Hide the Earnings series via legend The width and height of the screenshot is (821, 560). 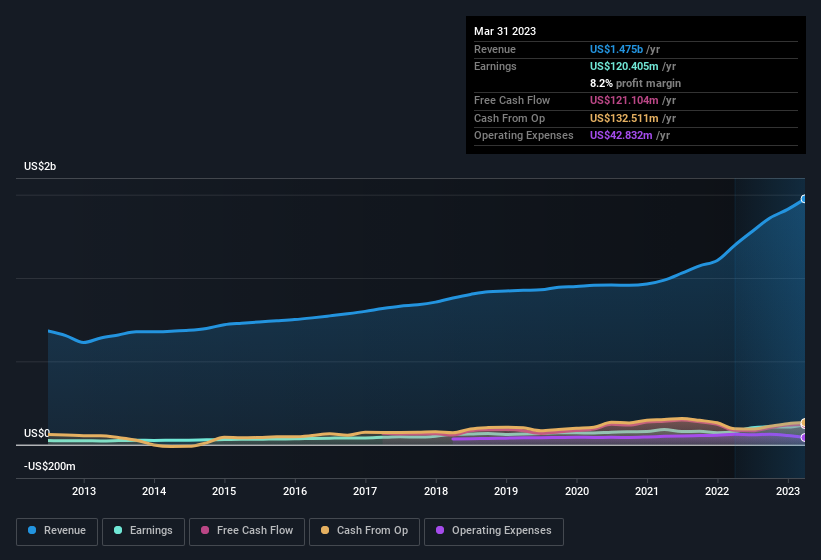[x=142, y=530]
